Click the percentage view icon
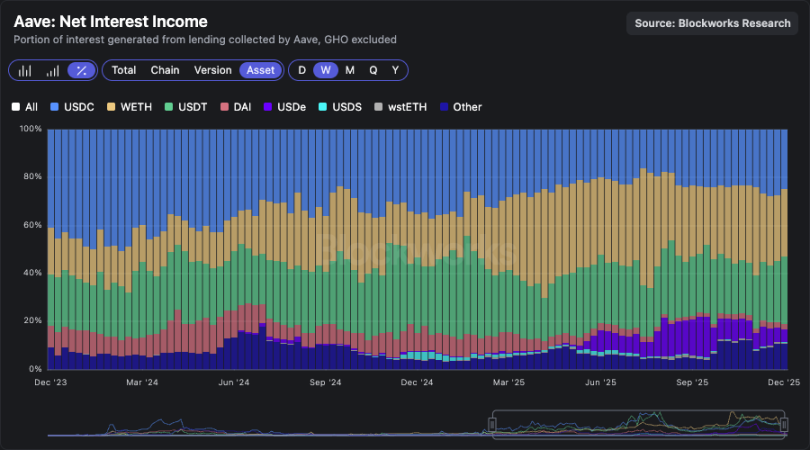 [82, 70]
